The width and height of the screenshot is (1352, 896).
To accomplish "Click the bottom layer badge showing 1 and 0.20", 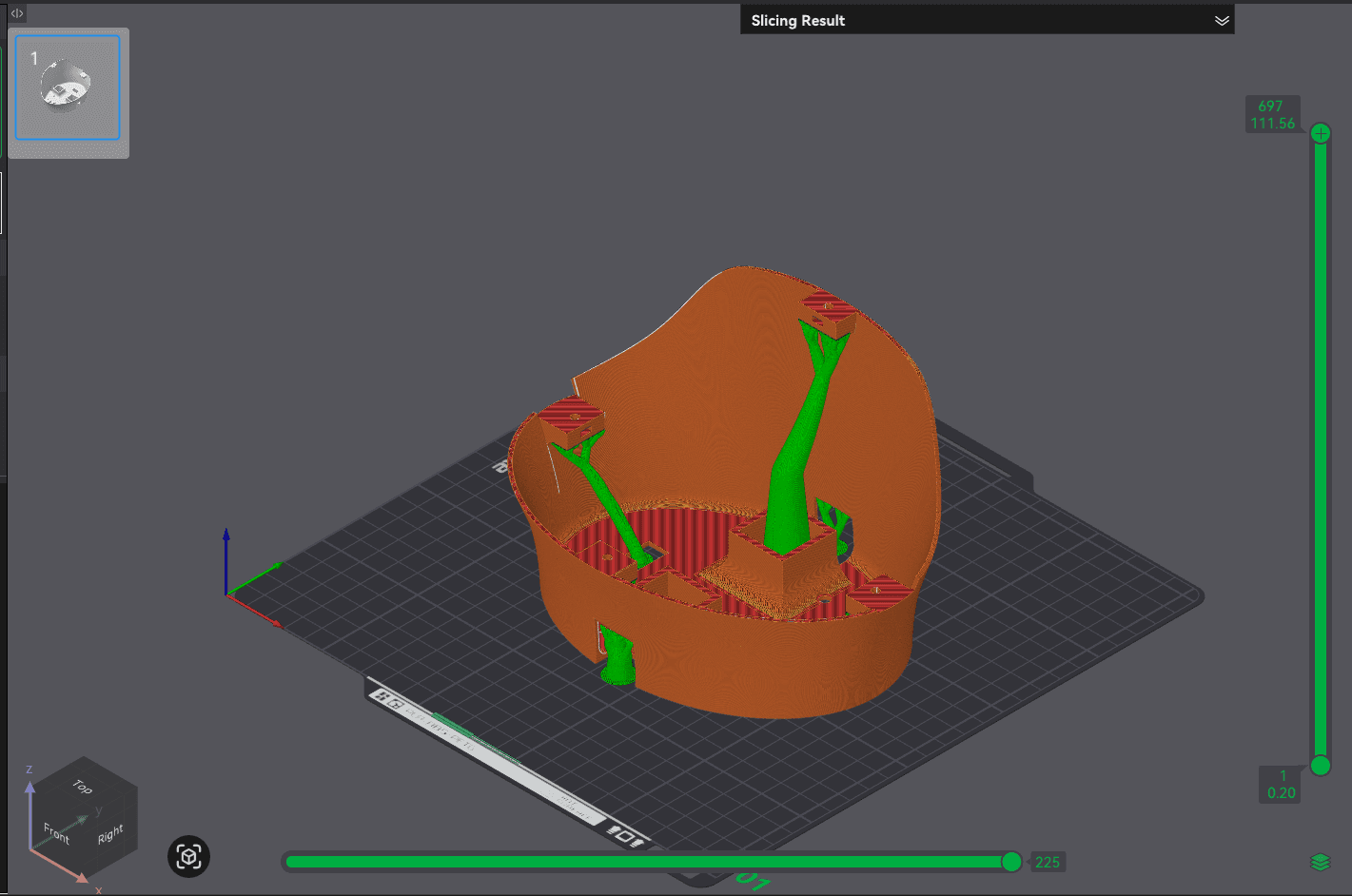I will (1282, 784).
